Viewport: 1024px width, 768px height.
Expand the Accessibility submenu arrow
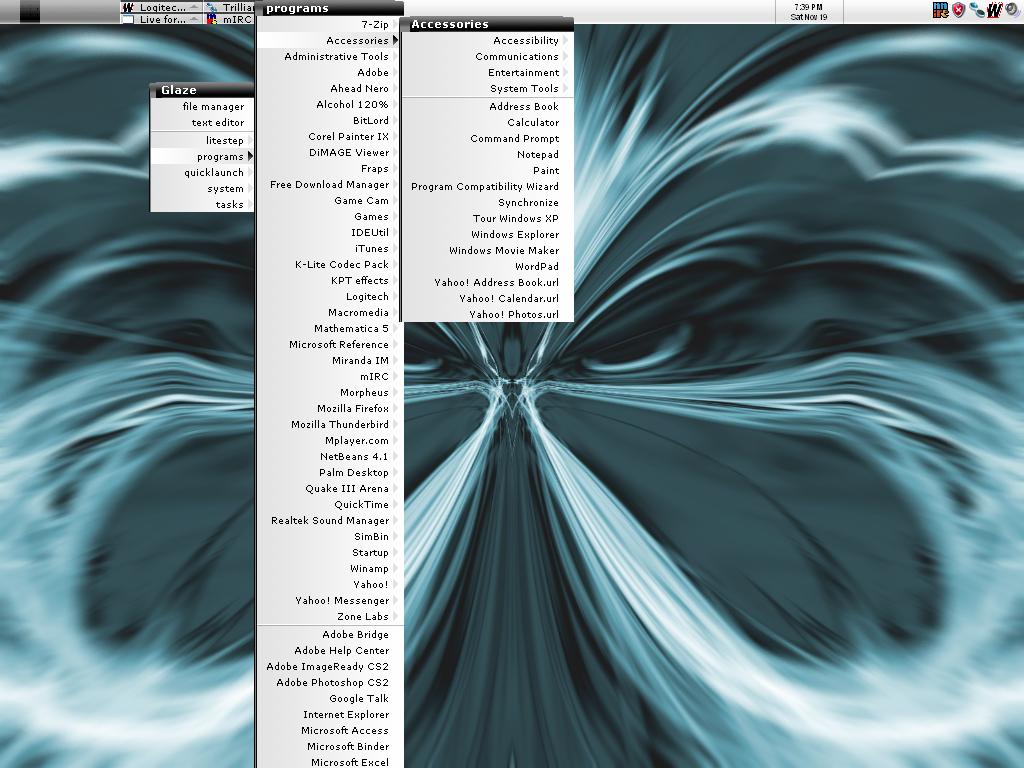click(x=565, y=40)
